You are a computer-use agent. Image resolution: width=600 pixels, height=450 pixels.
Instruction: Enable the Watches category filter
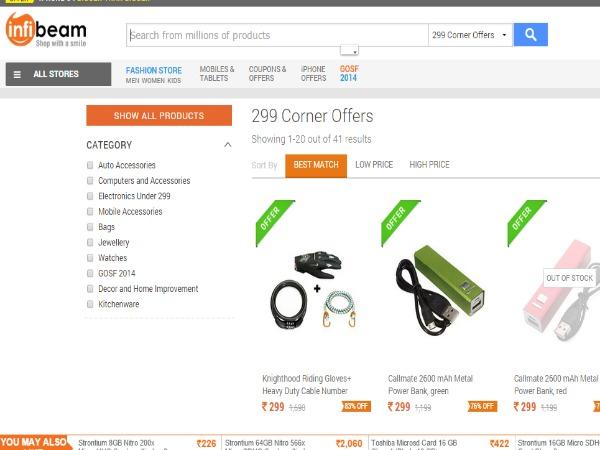(90, 258)
